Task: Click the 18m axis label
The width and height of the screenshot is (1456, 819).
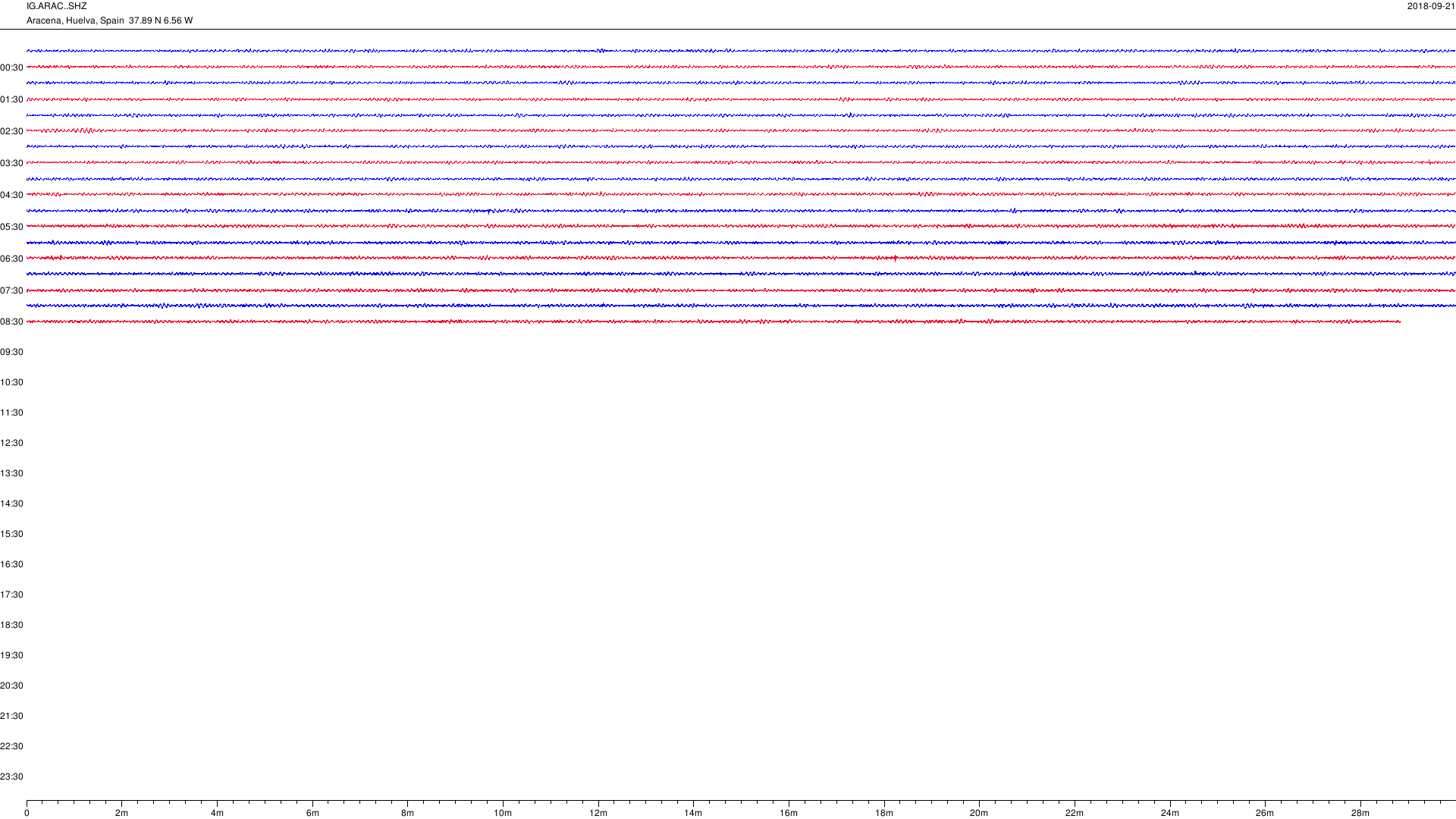Action: point(884,813)
